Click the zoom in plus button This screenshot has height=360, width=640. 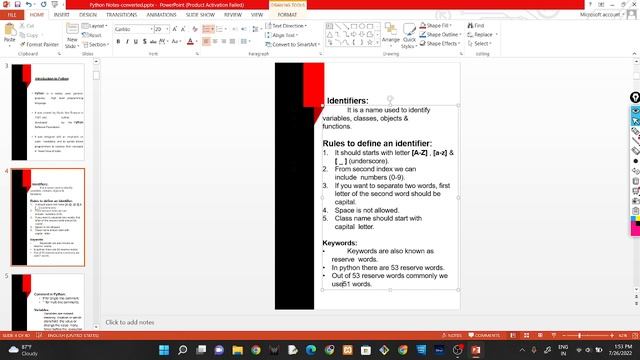tap(612, 335)
